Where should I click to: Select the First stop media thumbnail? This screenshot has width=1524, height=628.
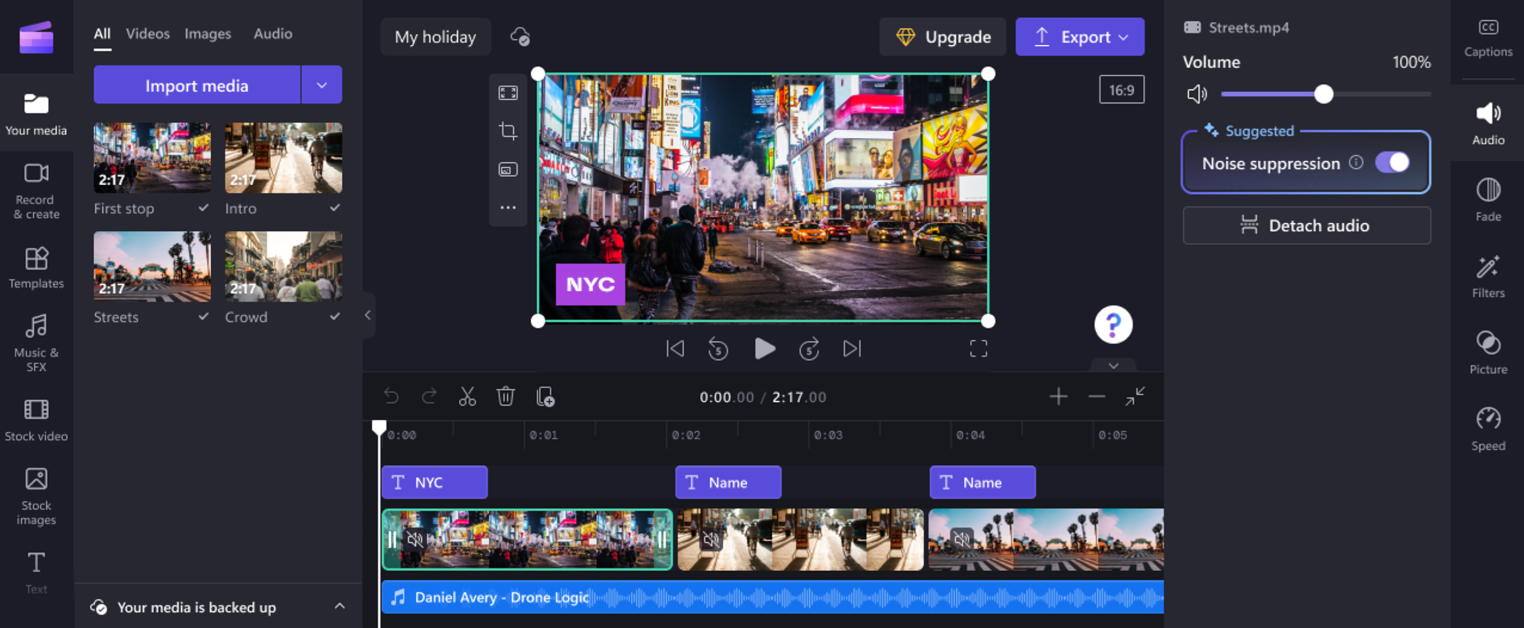[152, 158]
